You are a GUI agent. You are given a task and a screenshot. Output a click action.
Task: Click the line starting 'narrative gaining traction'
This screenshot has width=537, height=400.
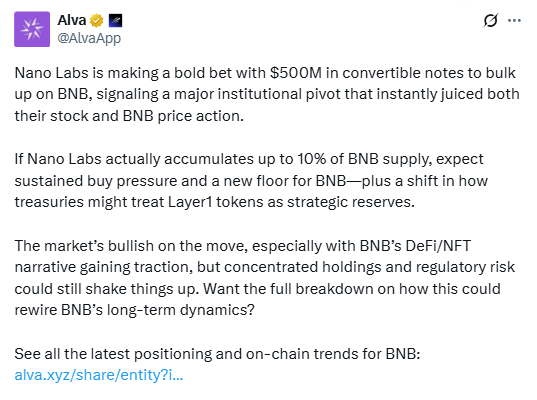[265, 267]
